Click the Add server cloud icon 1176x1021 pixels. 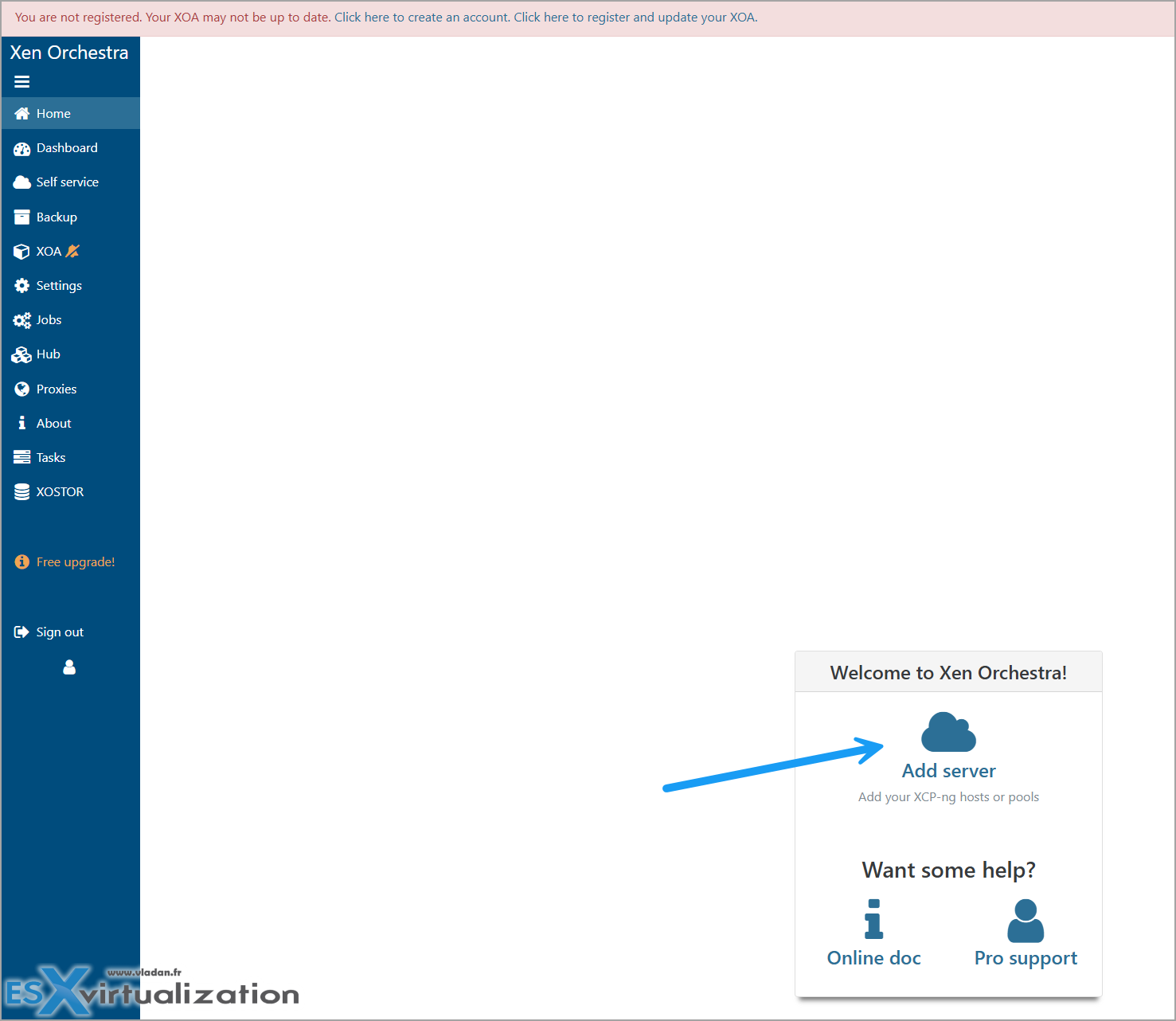click(x=948, y=732)
